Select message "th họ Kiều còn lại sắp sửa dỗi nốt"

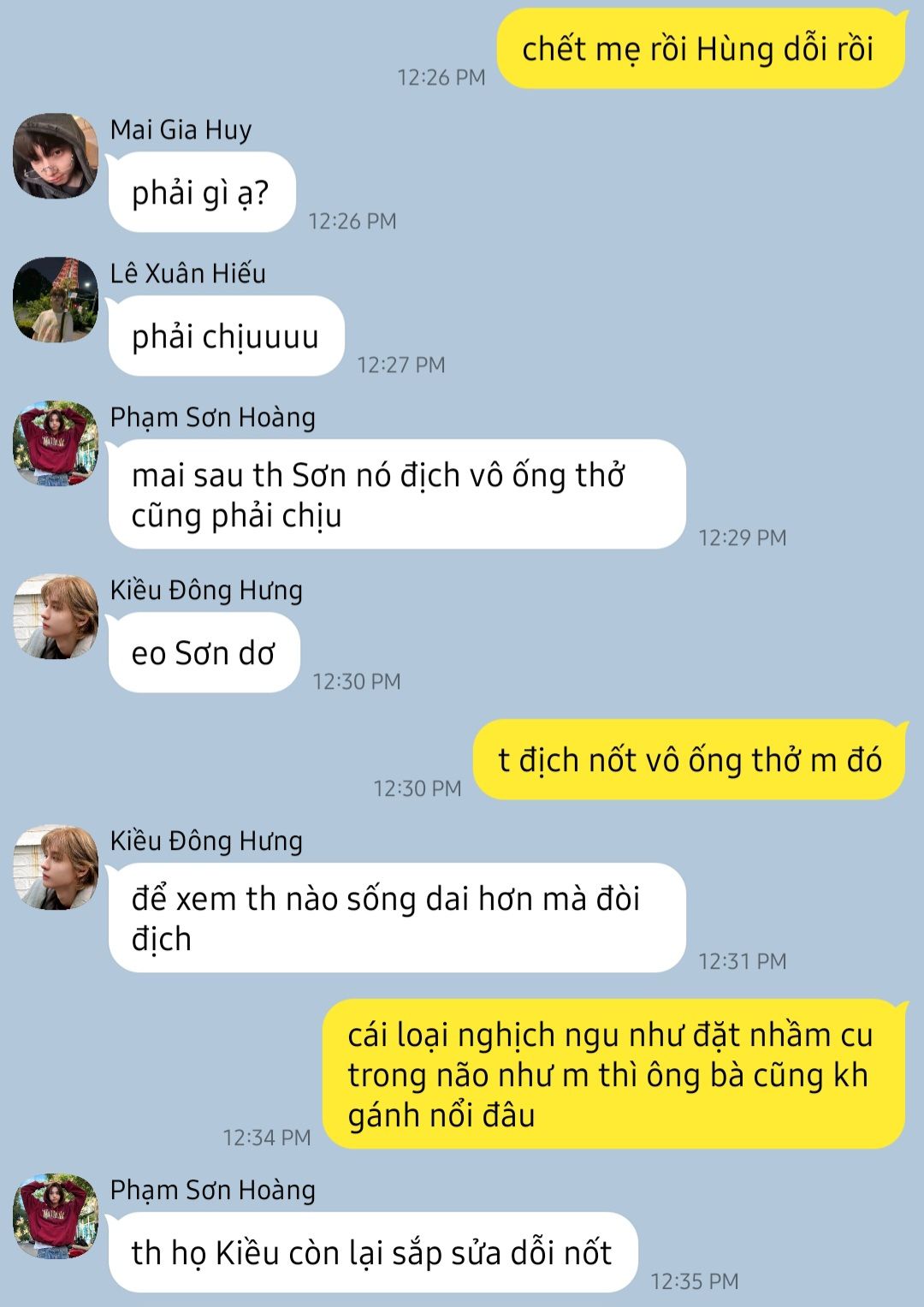pos(373,1253)
